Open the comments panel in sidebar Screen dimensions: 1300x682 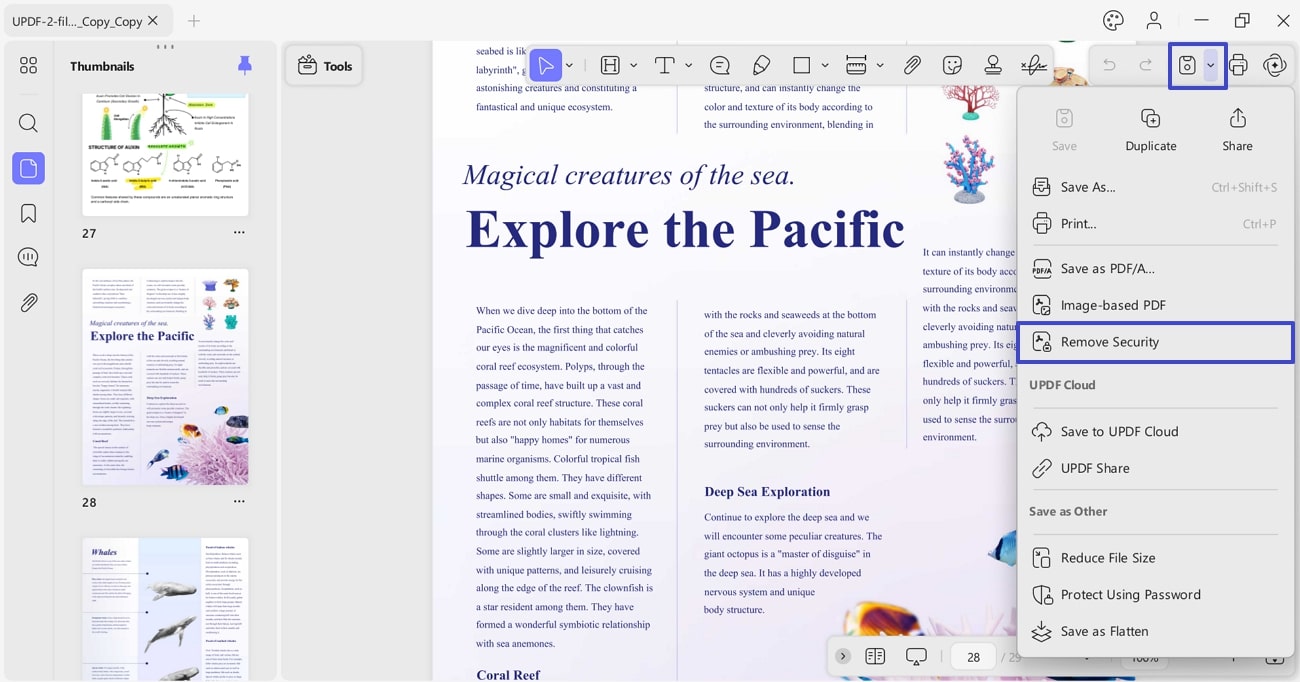28,258
